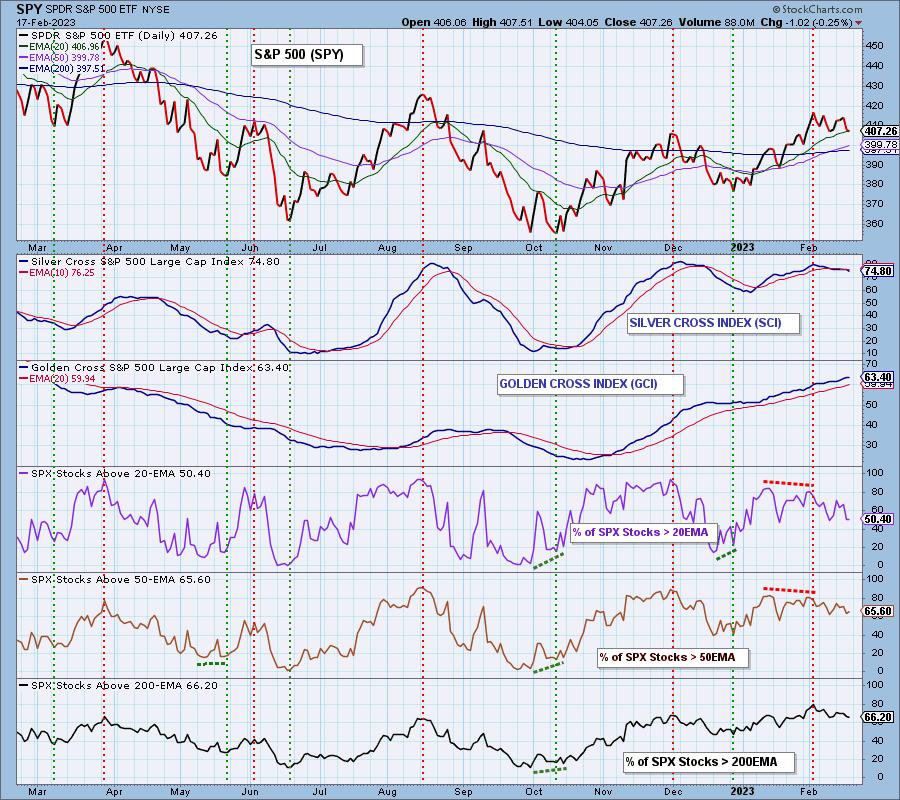Click the '% of SPX Stocks > 50EMA' annotation box
Viewport: 900px width, 800px height.
coord(673,658)
